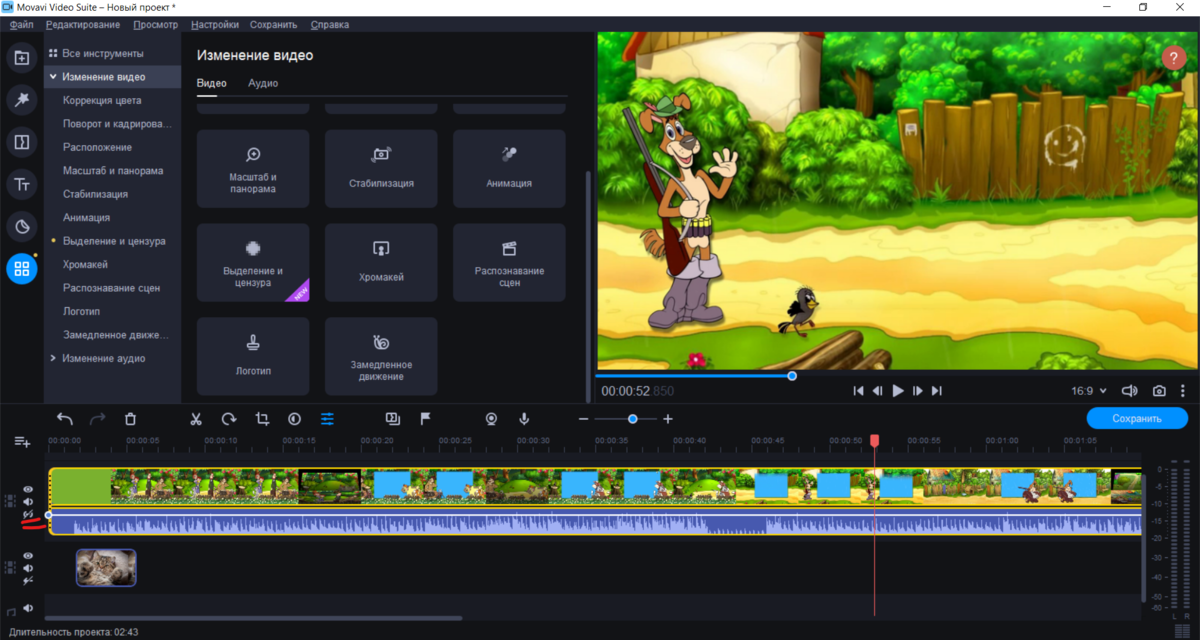Collapse the Изменение видео tree section
The height and width of the screenshot is (640, 1200).
pos(52,77)
